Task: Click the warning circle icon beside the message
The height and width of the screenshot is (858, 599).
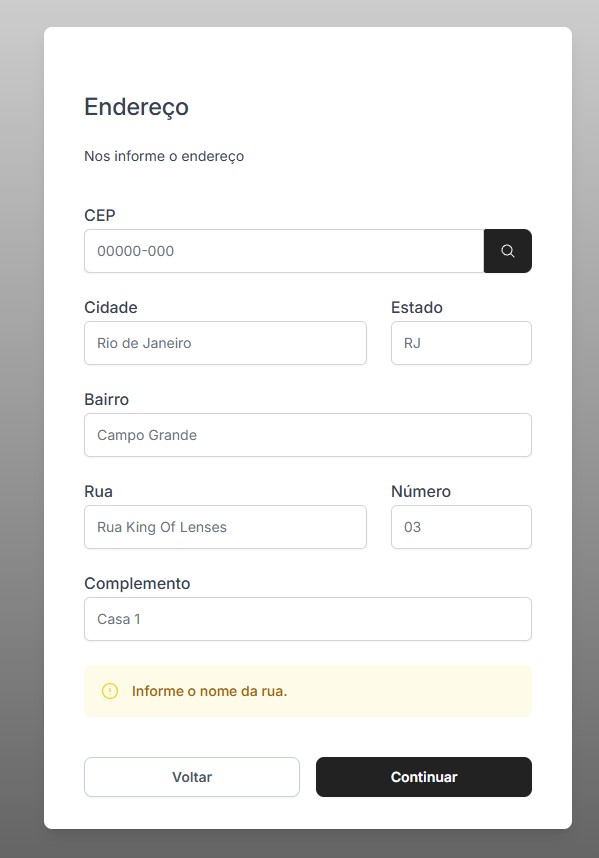Action: (x=110, y=691)
